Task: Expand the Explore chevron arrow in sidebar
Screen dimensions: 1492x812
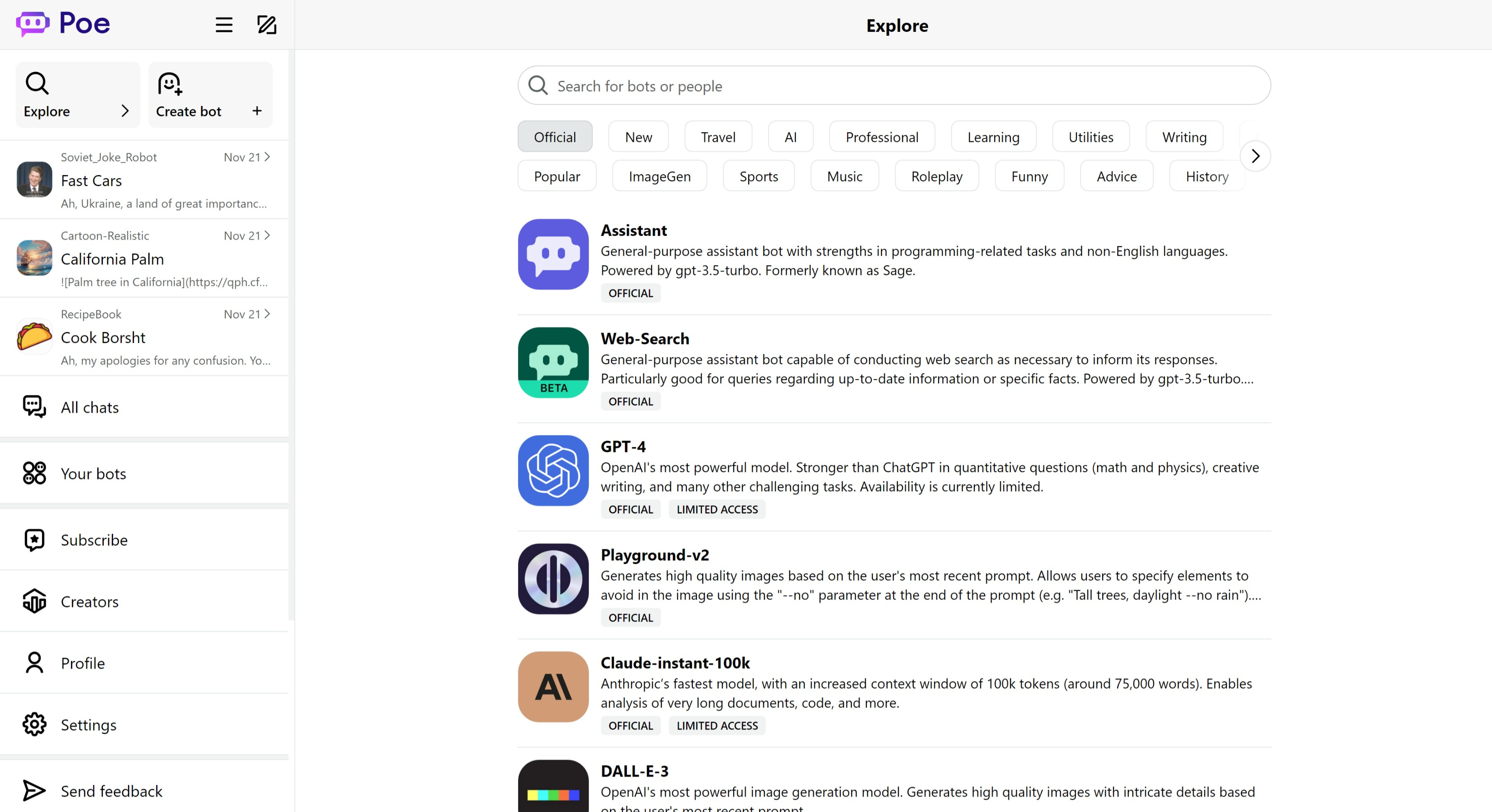Action: pyautogui.click(x=125, y=110)
